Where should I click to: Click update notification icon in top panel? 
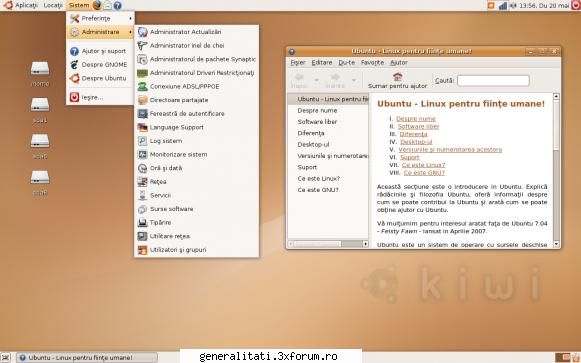point(491,5)
